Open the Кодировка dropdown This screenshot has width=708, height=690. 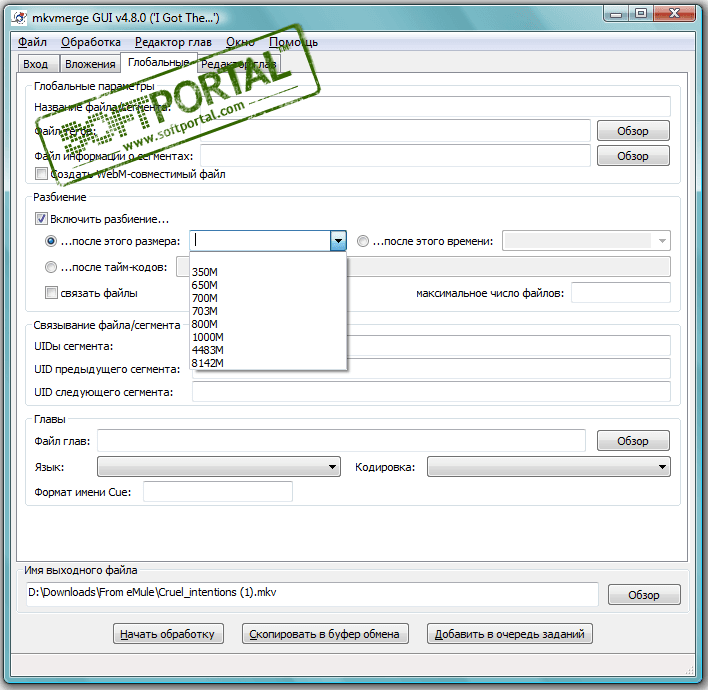coord(549,466)
